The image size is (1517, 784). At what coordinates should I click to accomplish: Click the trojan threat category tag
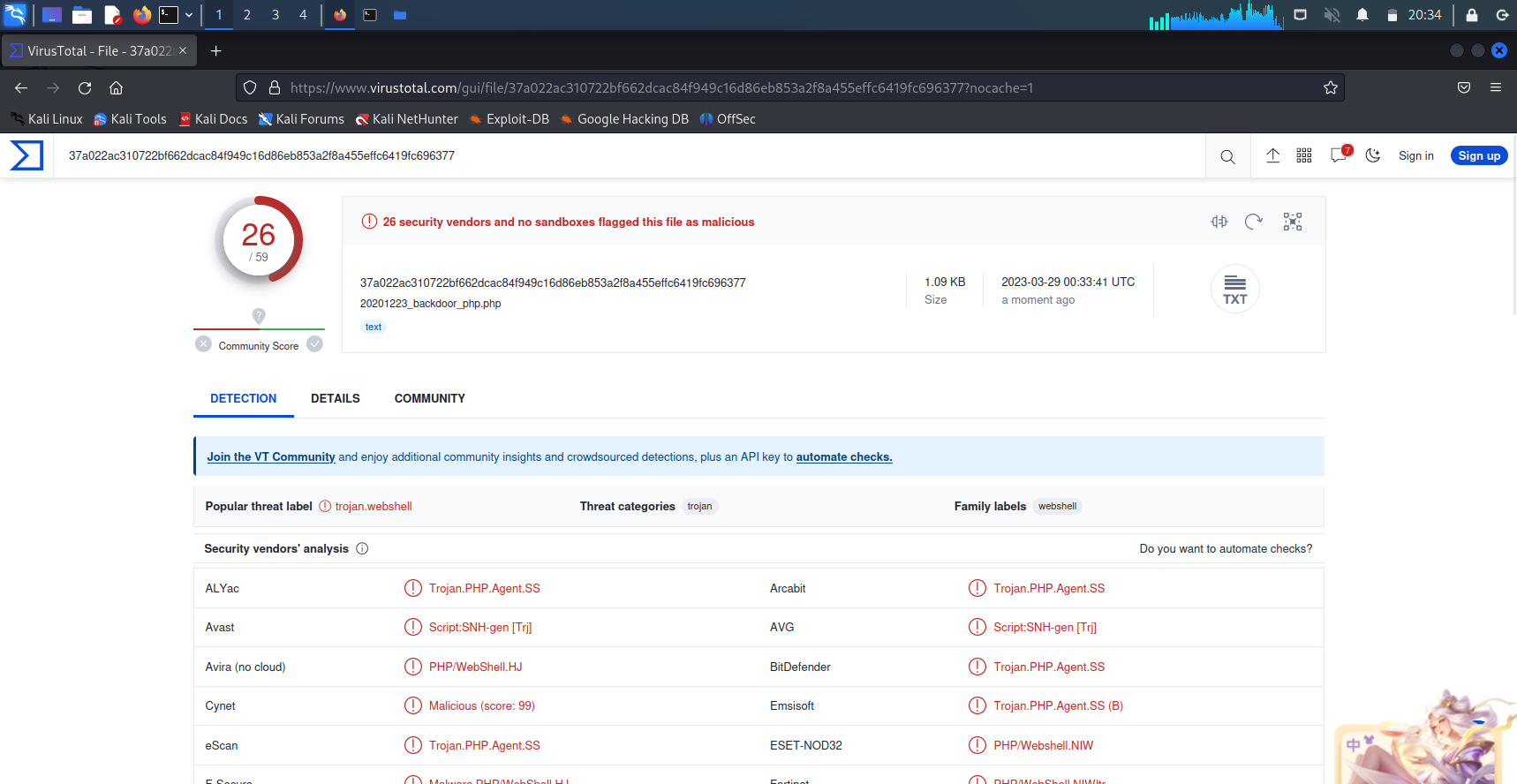pos(700,507)
